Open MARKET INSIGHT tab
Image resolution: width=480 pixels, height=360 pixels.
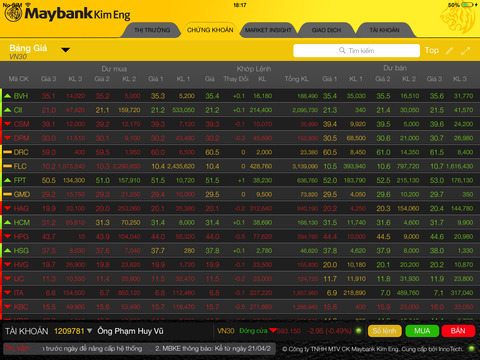tap(268, 30)
